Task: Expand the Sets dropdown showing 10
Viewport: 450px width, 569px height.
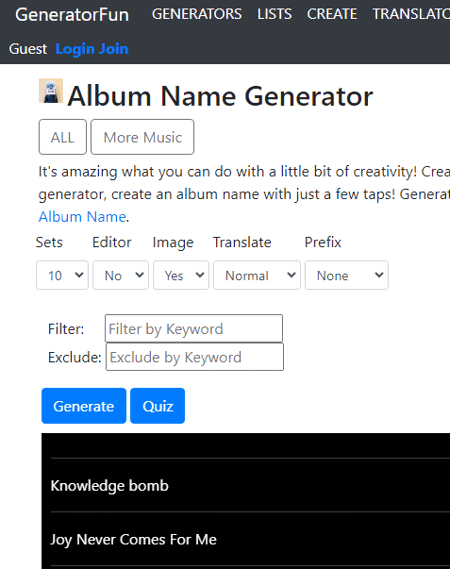Action: pyautogui.click(x=62, y=275)
